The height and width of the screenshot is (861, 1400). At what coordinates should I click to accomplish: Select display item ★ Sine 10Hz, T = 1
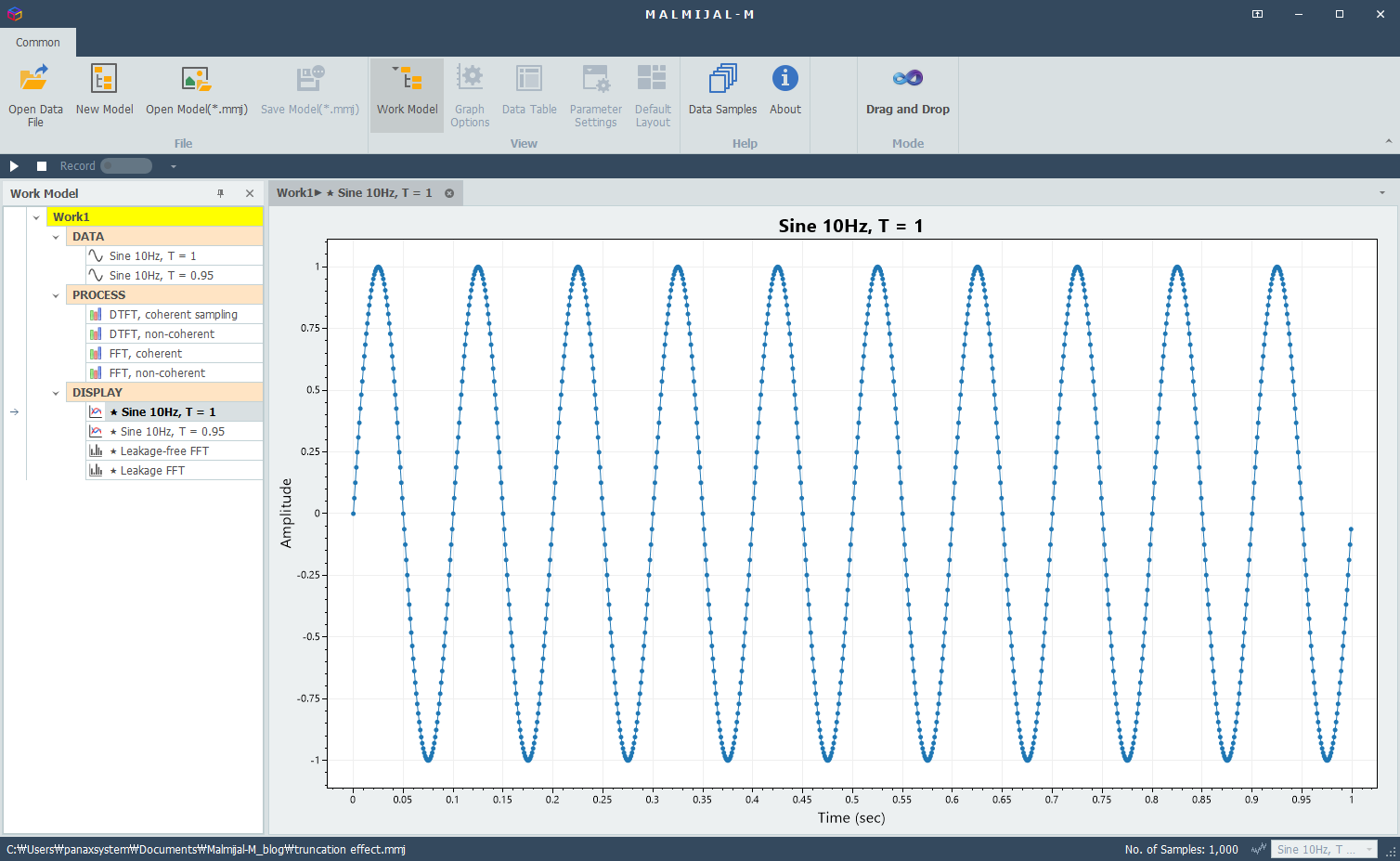pos(175,412)
